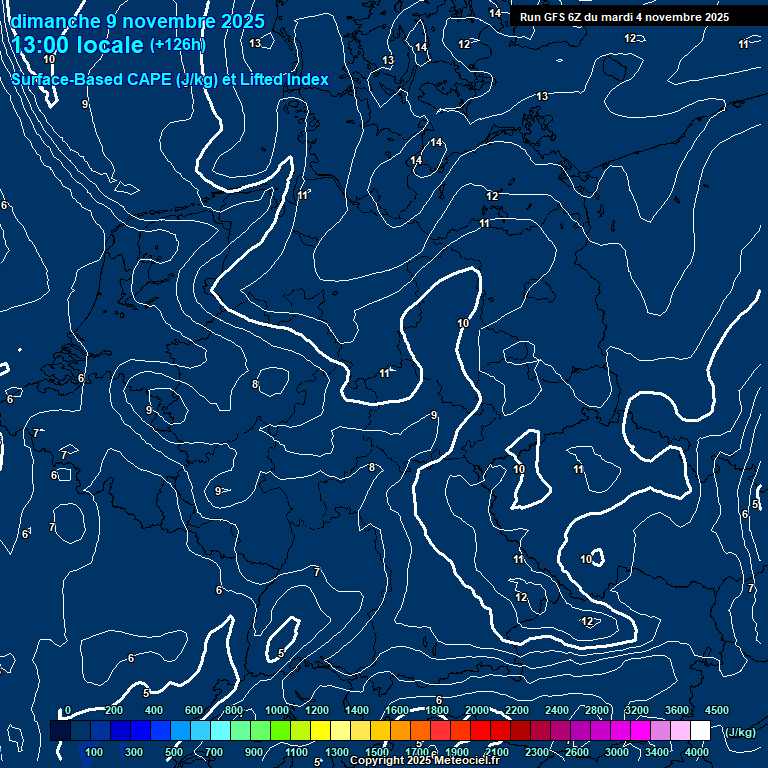768x768 pixels.
Task: Click the '4000' label under the scale
Action: tap(696, 752)
